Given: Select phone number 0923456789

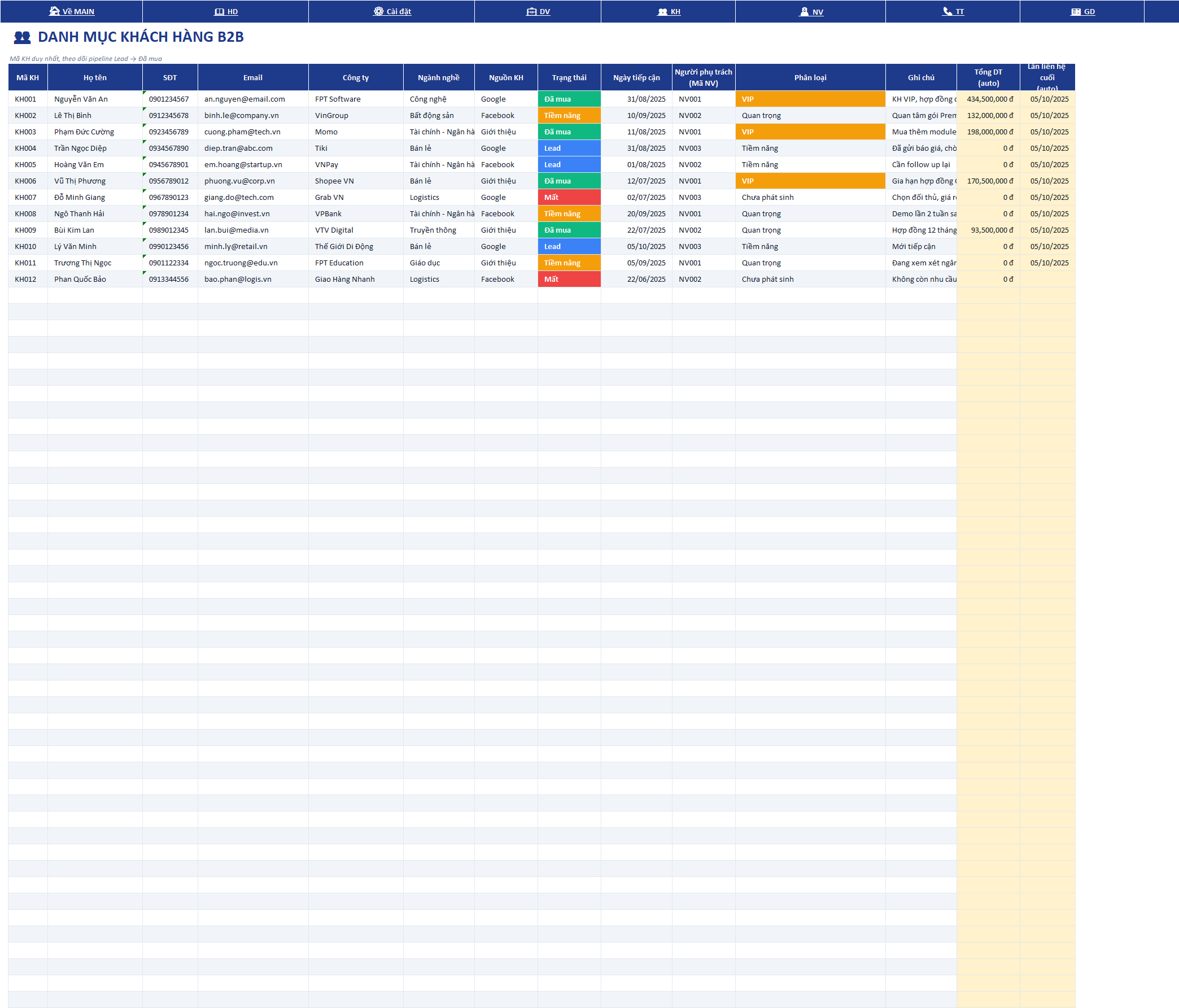Looking at the screenshot, I should coord(170,132).
